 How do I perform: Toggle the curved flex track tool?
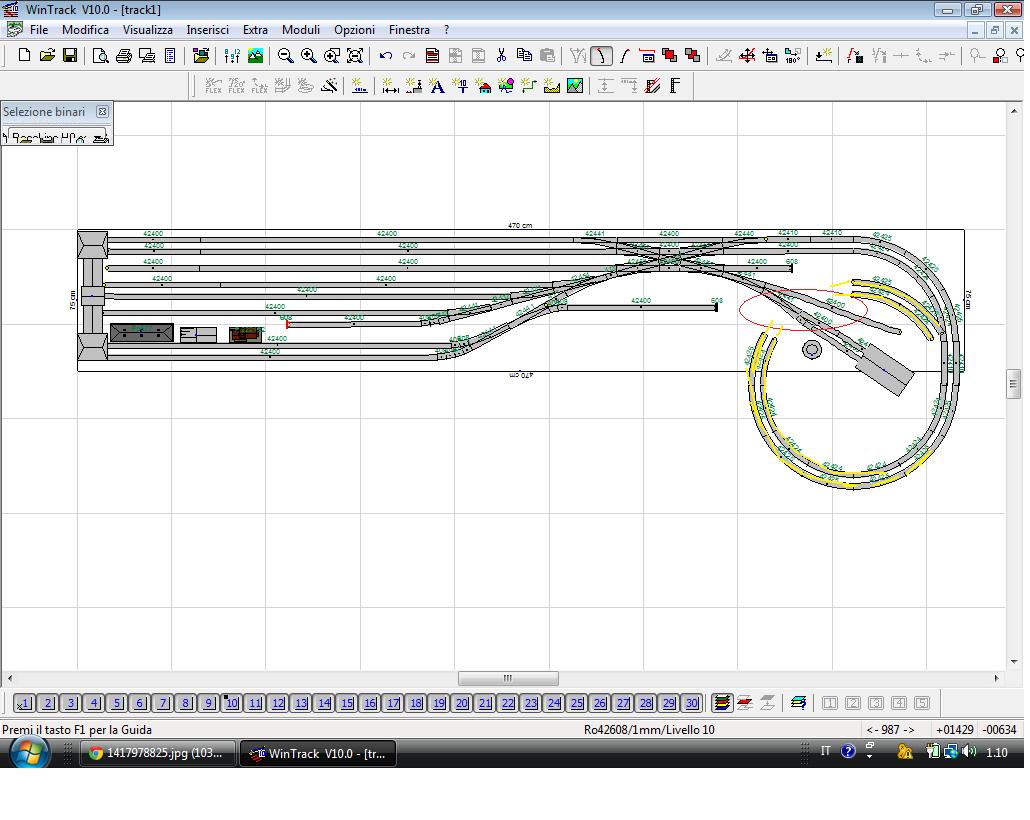[601, 56]
